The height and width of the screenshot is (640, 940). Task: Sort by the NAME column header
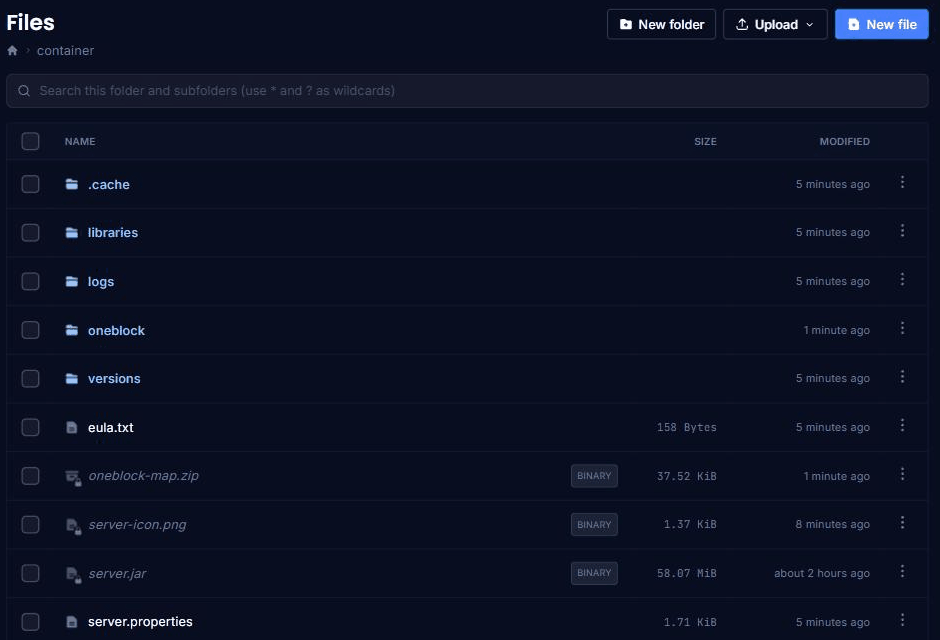click(x=80, y=141)
